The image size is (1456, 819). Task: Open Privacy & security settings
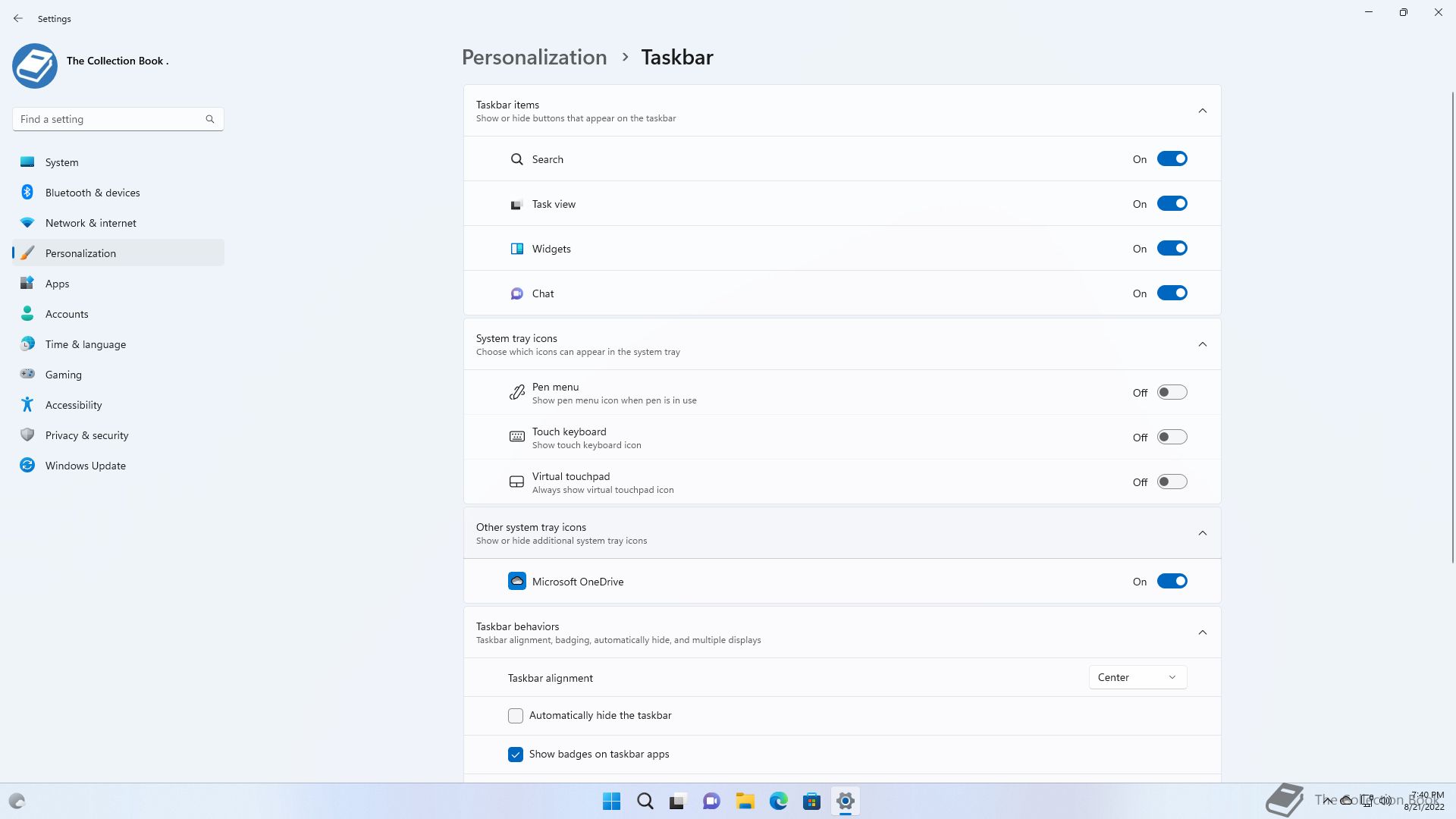pyautogui.click(x=118, y=435)
